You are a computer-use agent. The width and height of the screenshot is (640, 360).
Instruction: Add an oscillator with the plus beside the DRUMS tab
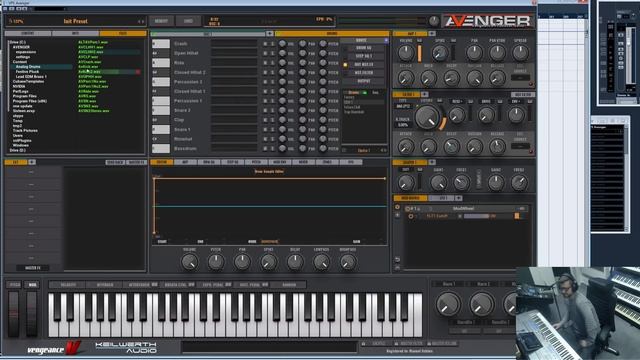coord(269,33)
